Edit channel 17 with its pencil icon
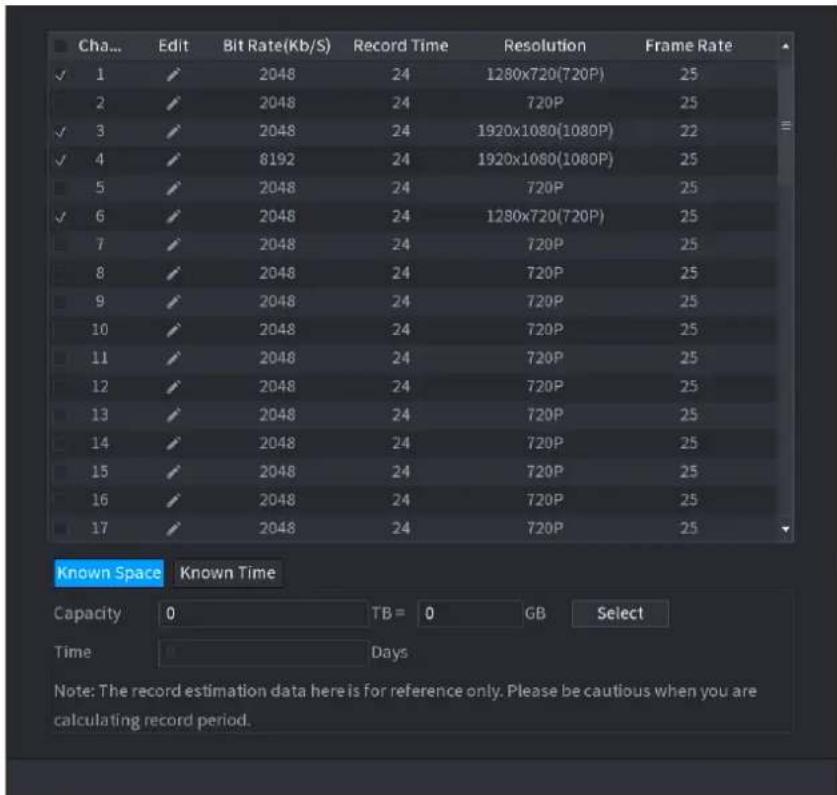 (x=173, y=529)
